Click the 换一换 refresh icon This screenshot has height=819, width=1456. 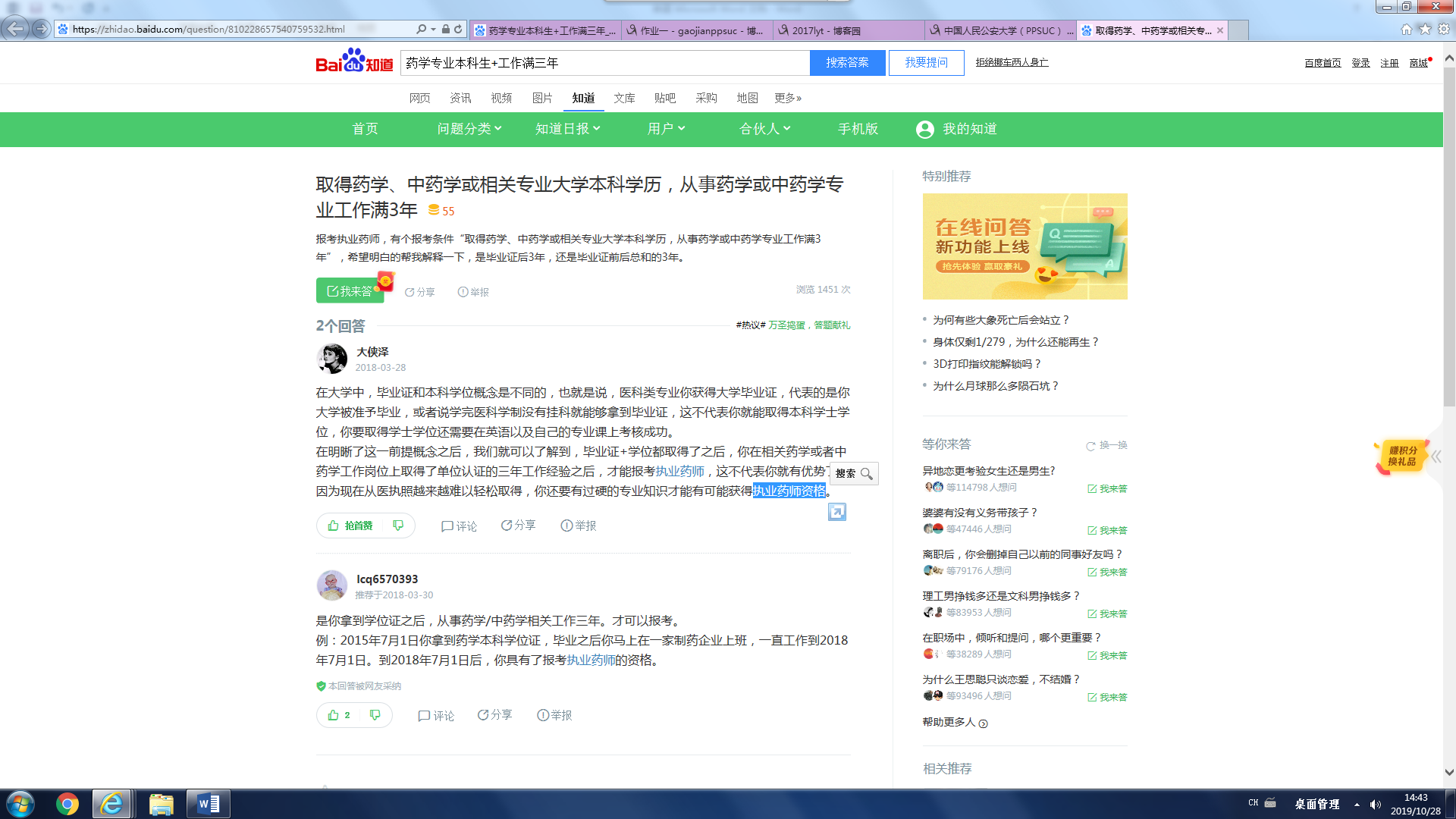pyautogui.click(x=1090, y=446)
